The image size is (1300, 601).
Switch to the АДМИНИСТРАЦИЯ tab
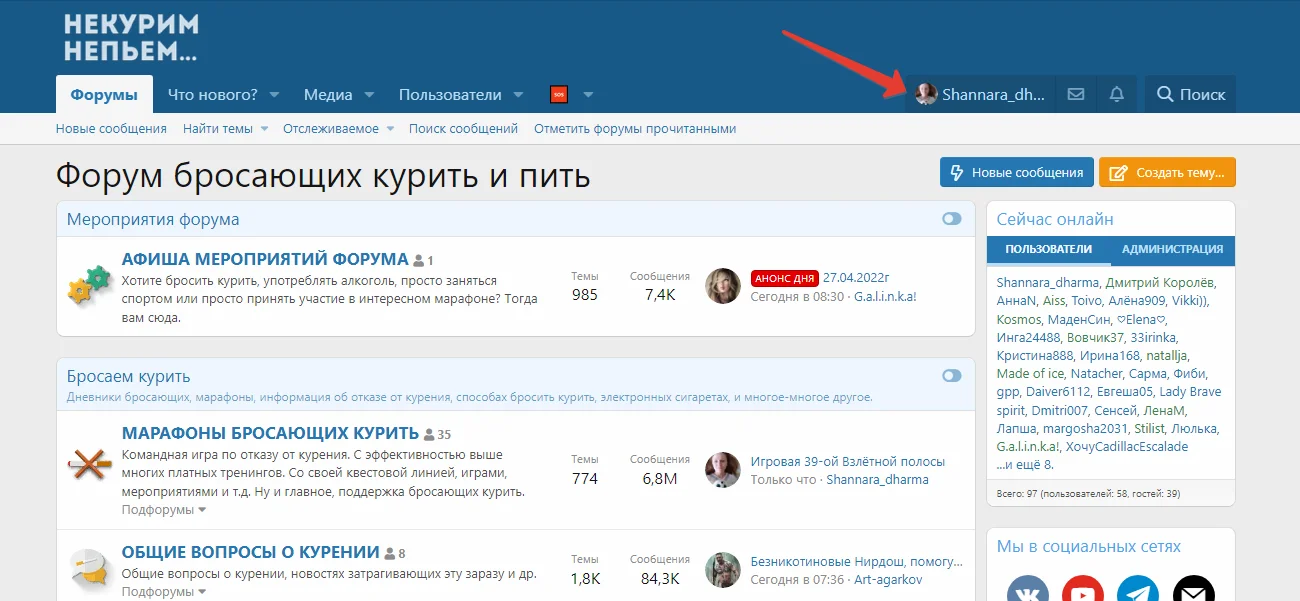pos(1172,250)
